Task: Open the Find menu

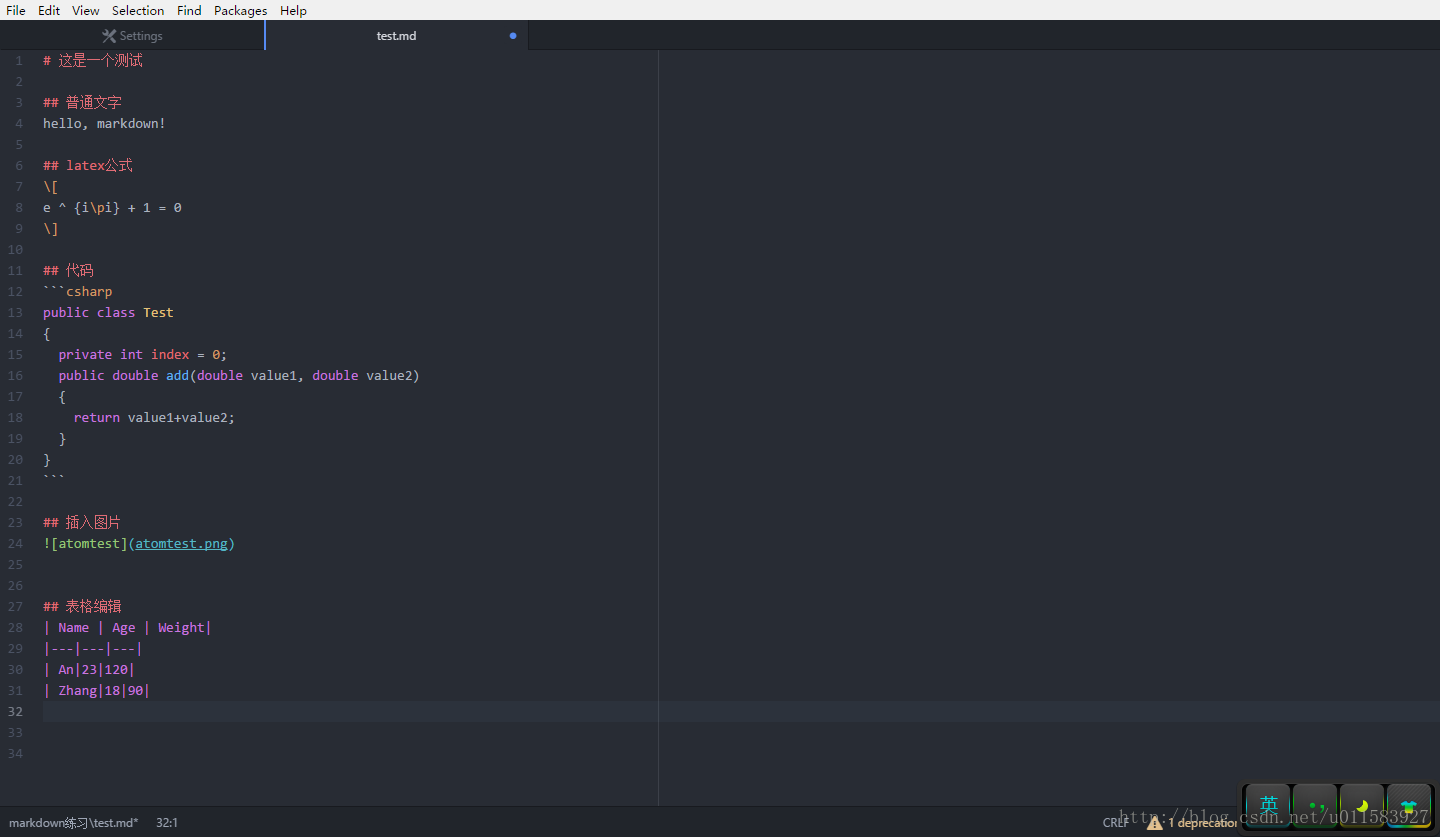Action: click(x=189, y=10)
